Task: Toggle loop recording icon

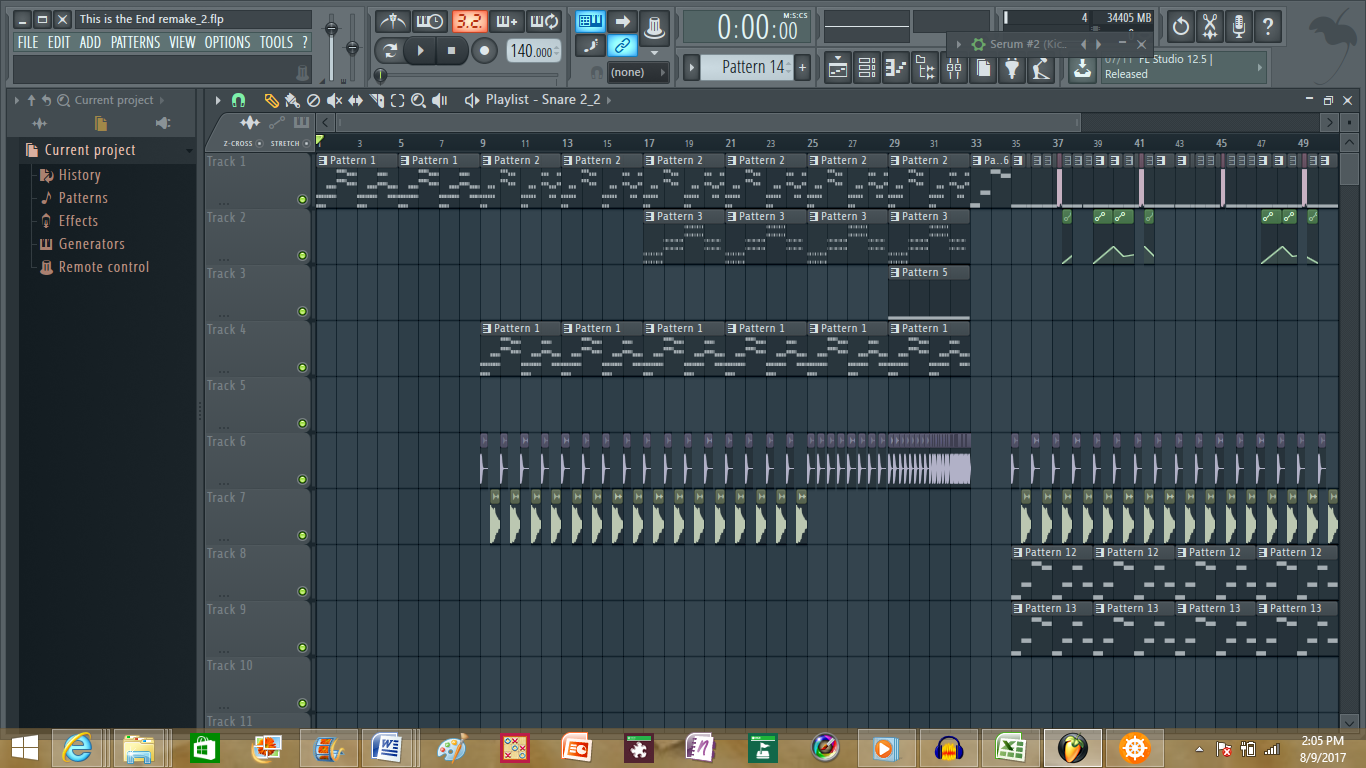Action: click(x=543, y=21)
